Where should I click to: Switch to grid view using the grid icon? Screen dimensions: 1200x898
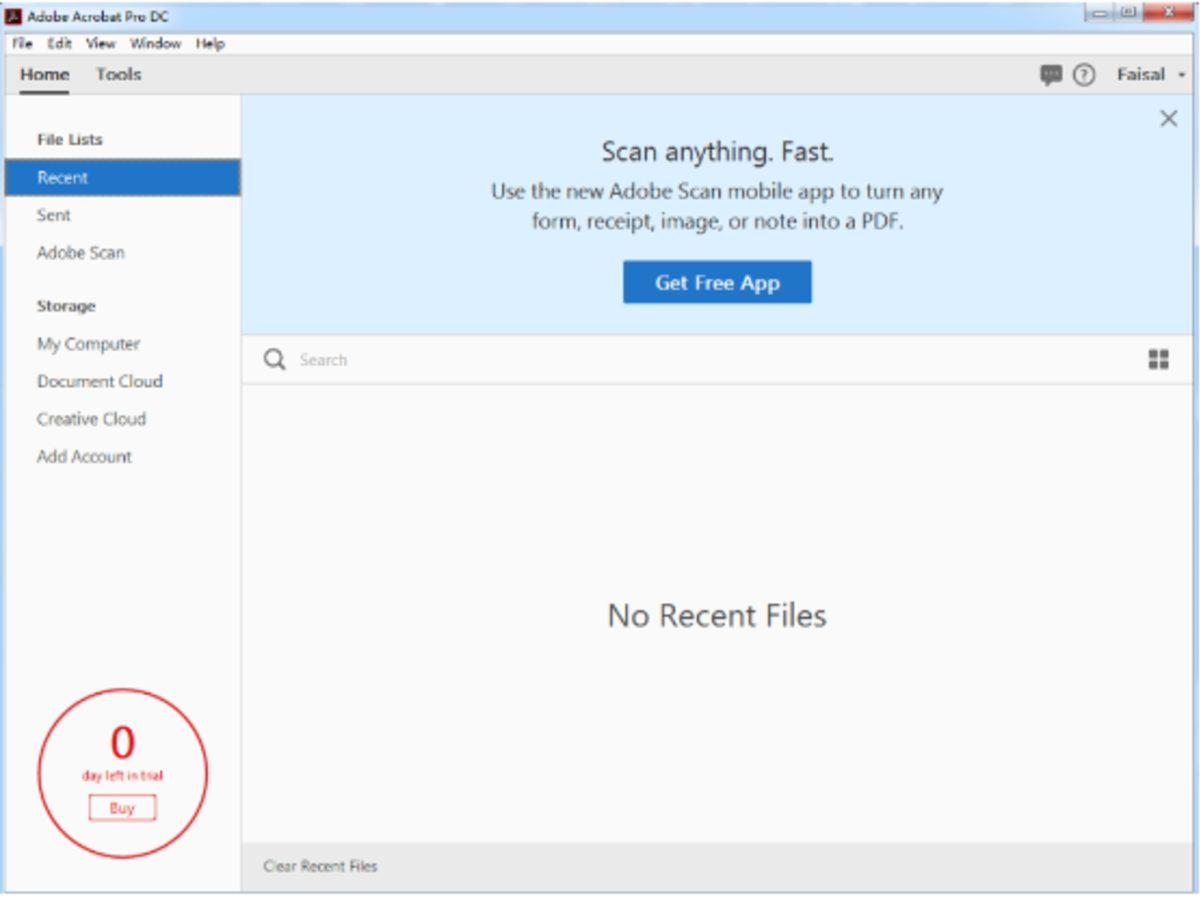[1160, 360]
